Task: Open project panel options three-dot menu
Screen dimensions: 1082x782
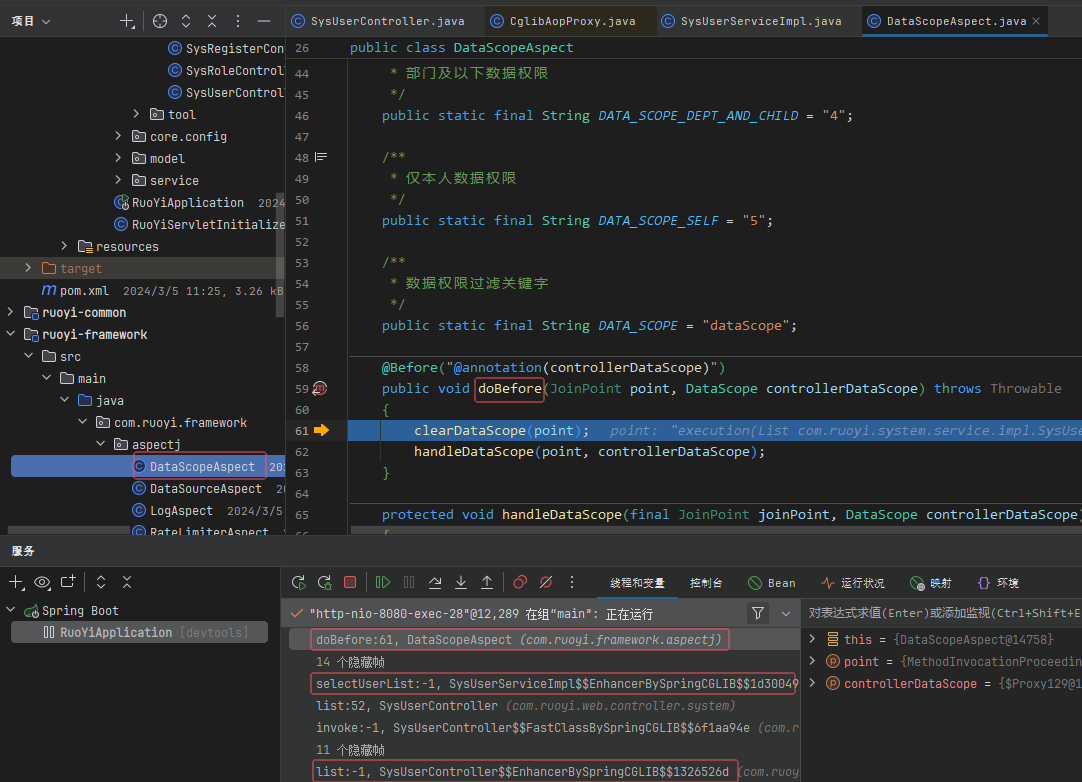Action: 238,21
